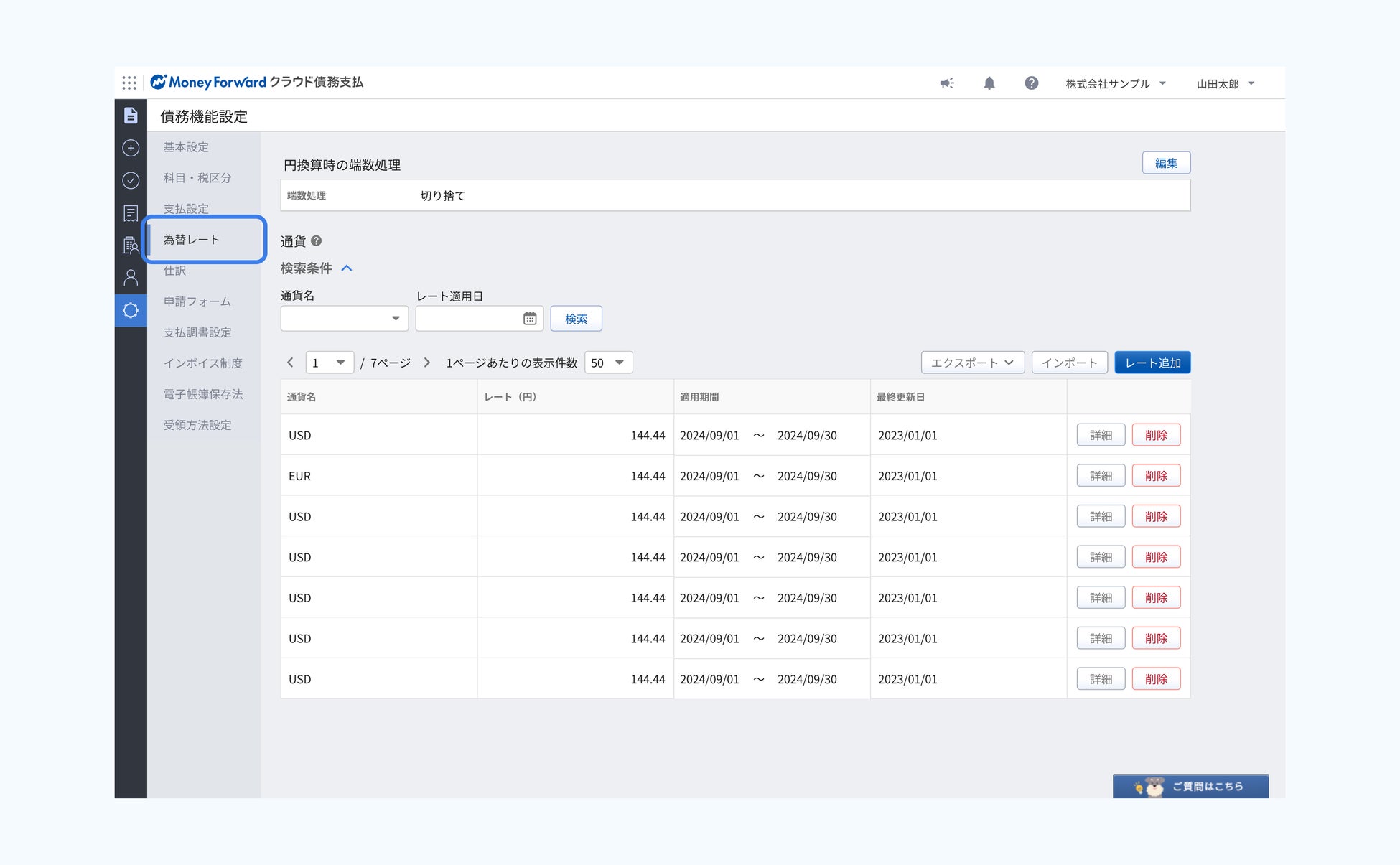The height and width of the screenshot is (865, 1400).
Task: Open the notifications bell
Action: [x=989, y=83]
